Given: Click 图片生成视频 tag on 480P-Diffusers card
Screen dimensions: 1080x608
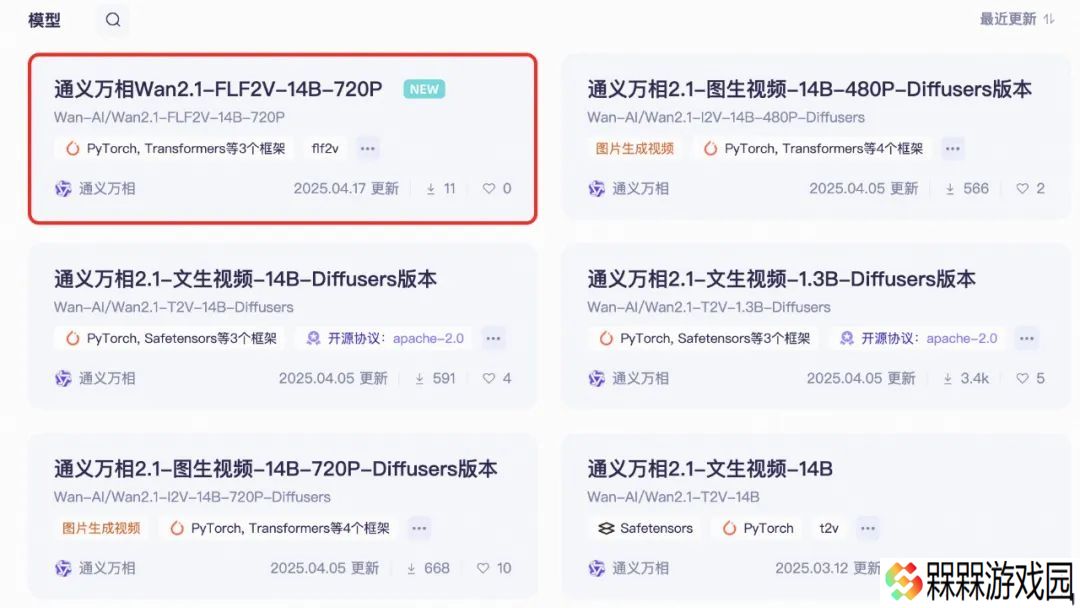Looking at the screenshot, I should click(x=634, y=148).
